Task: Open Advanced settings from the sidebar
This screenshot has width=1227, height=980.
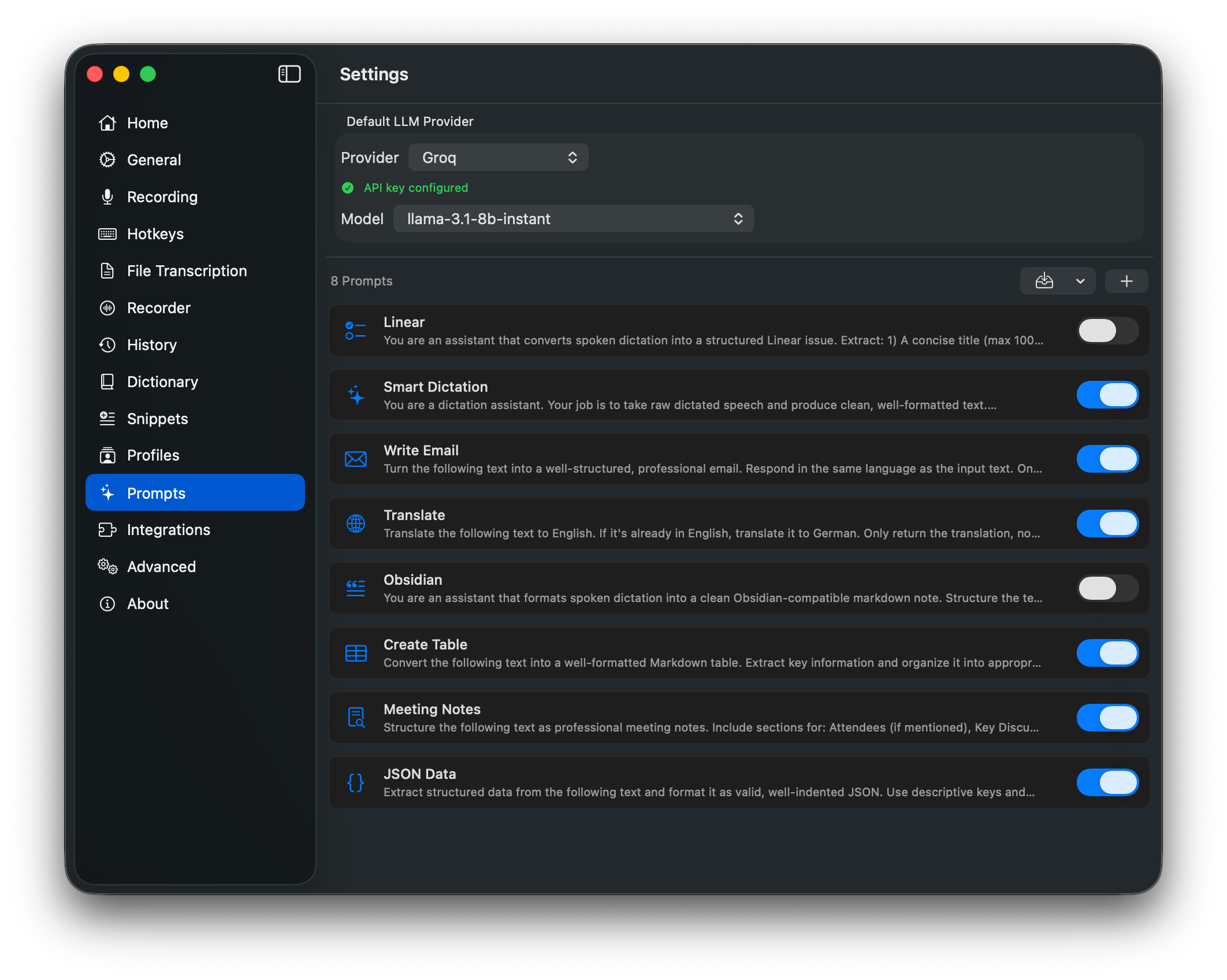Action: pyautogui.click(x=161, y=566)
